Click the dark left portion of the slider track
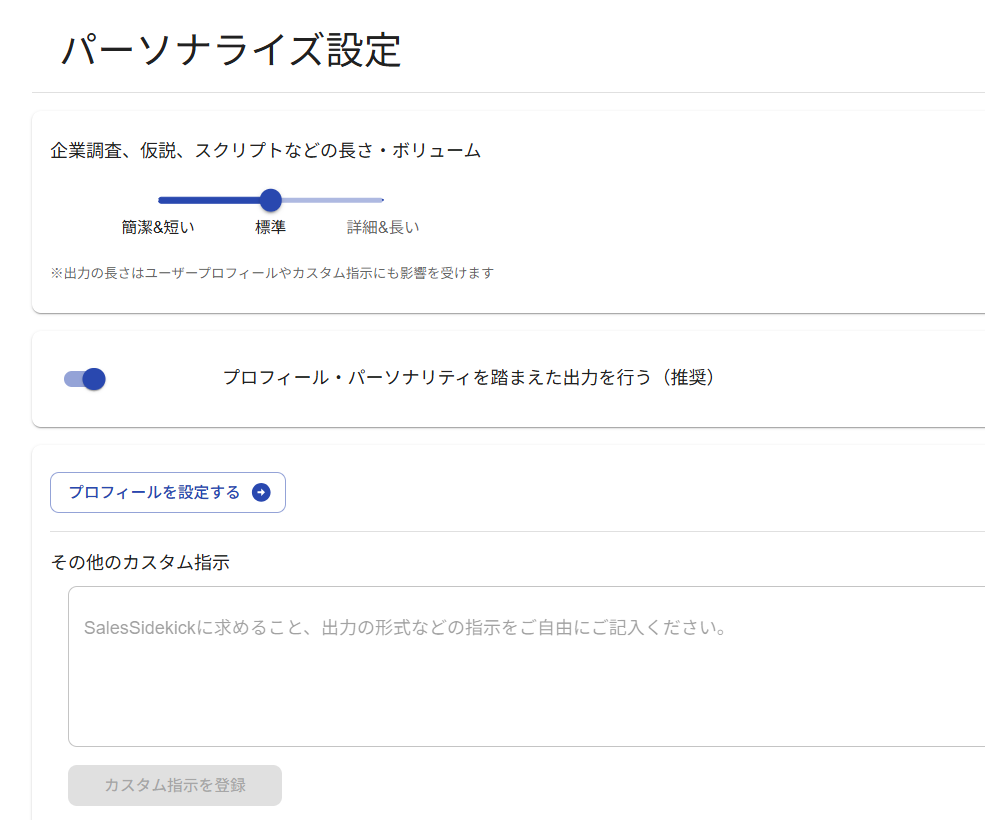This screenshot has width=985, height=820. pos(210,200)
